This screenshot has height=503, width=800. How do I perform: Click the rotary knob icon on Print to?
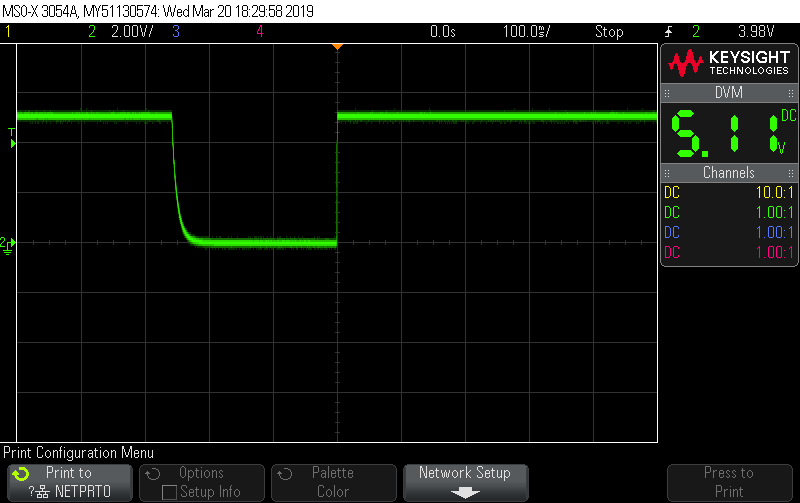point(21,474)
